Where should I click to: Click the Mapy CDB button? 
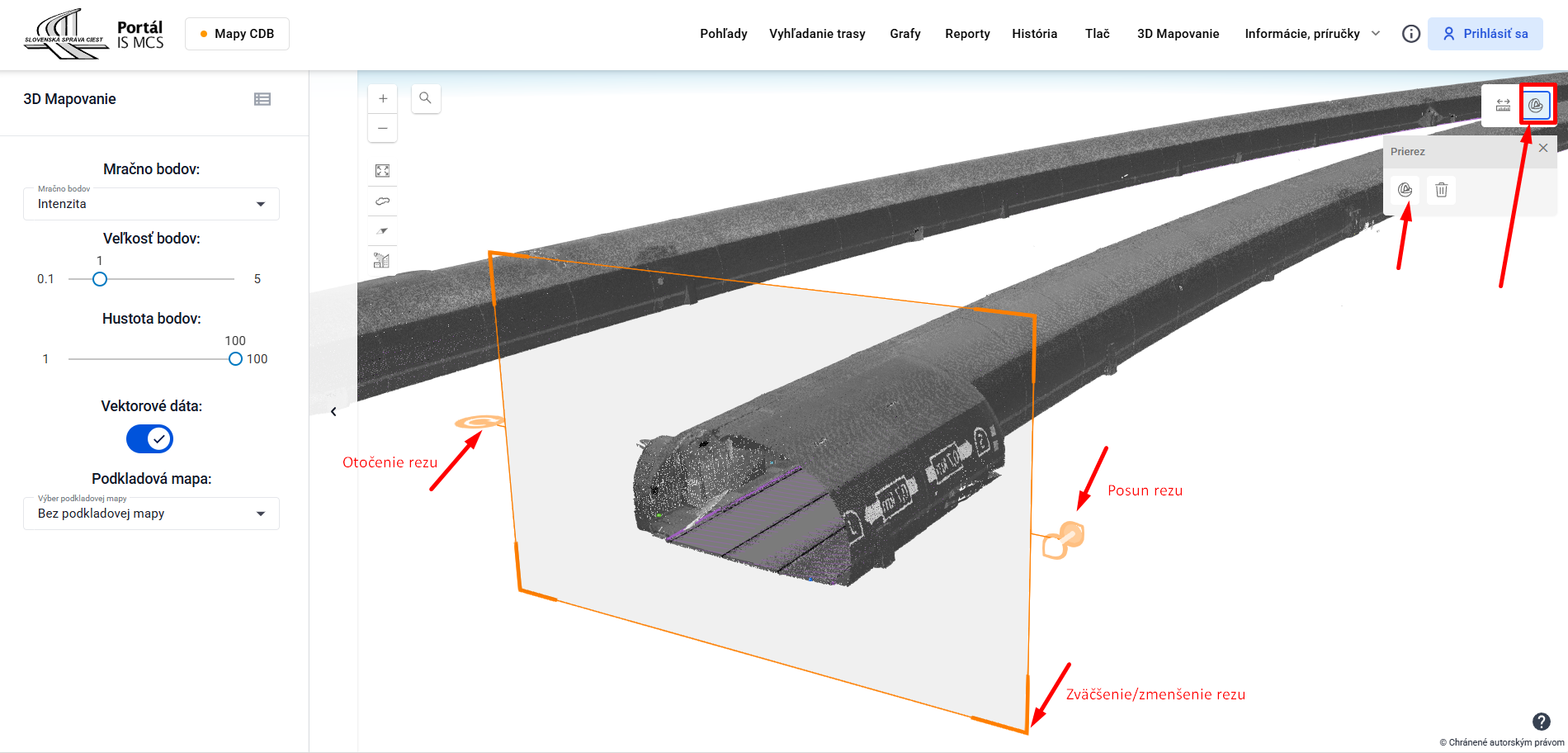tap(237, 34)
